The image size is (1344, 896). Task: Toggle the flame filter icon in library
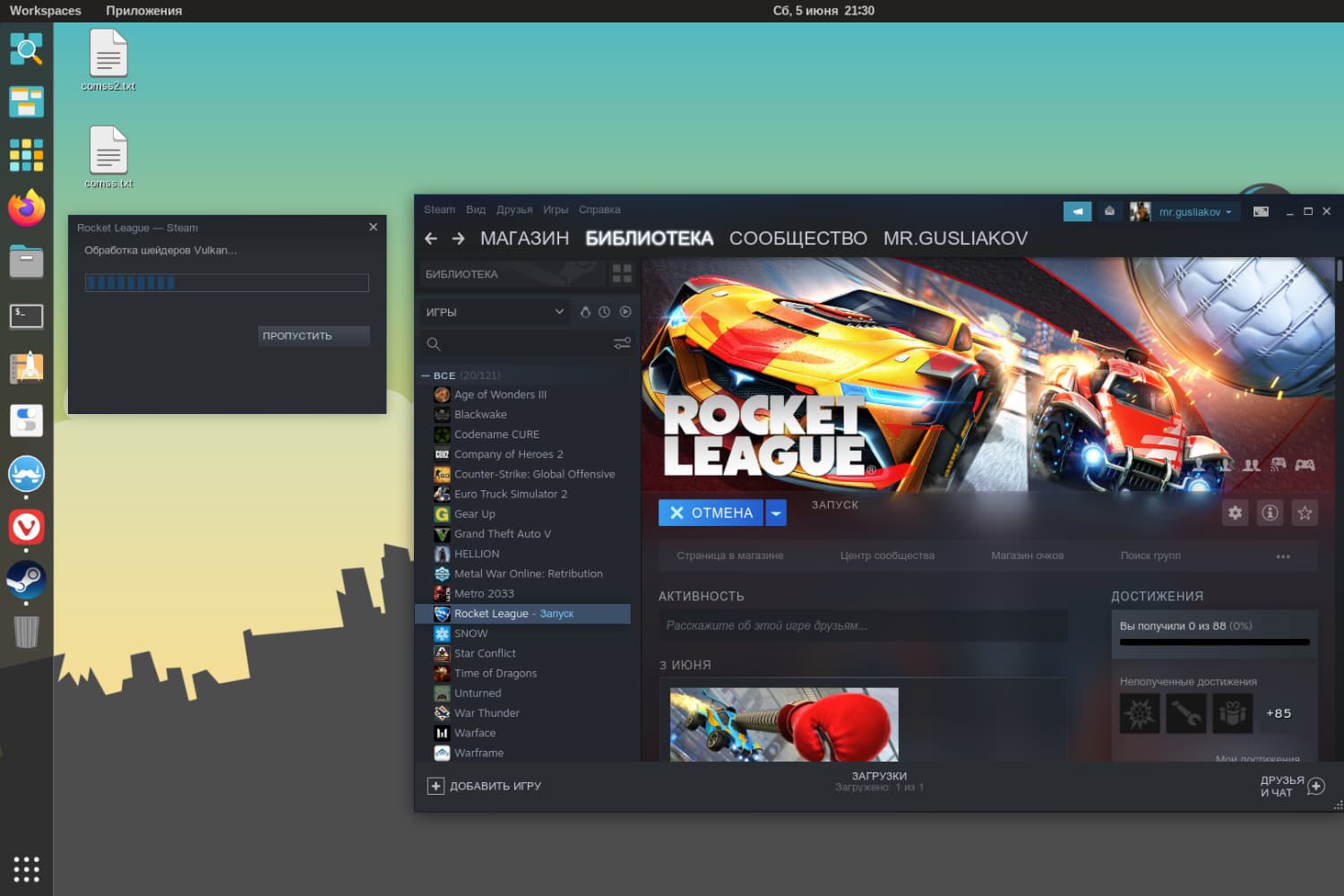coord(585,312)
